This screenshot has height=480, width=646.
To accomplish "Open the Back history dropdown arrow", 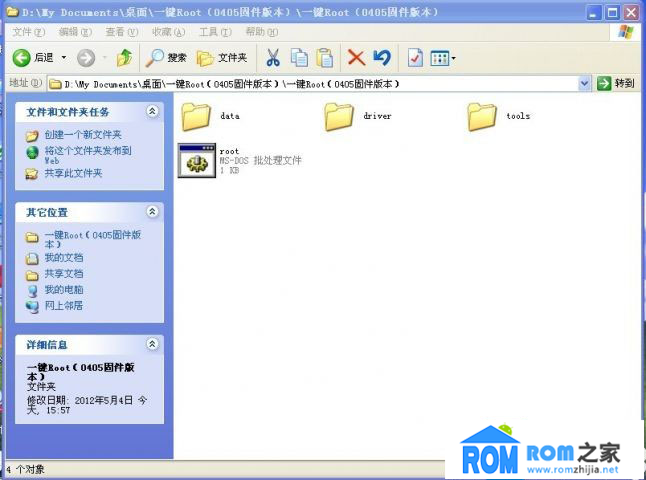I will coord(64,58).
